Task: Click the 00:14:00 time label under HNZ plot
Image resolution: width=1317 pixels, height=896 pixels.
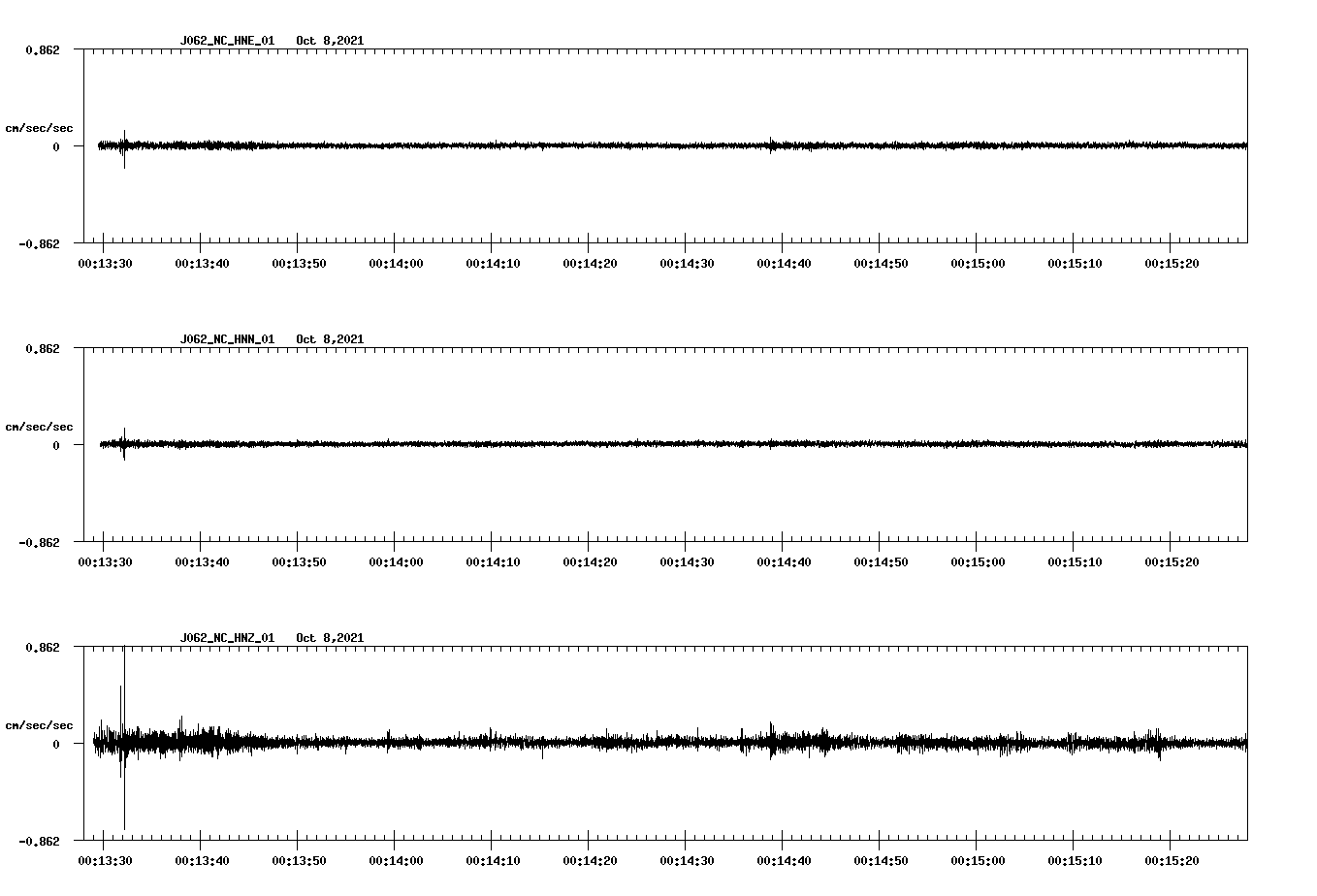Action: (396, 861)
